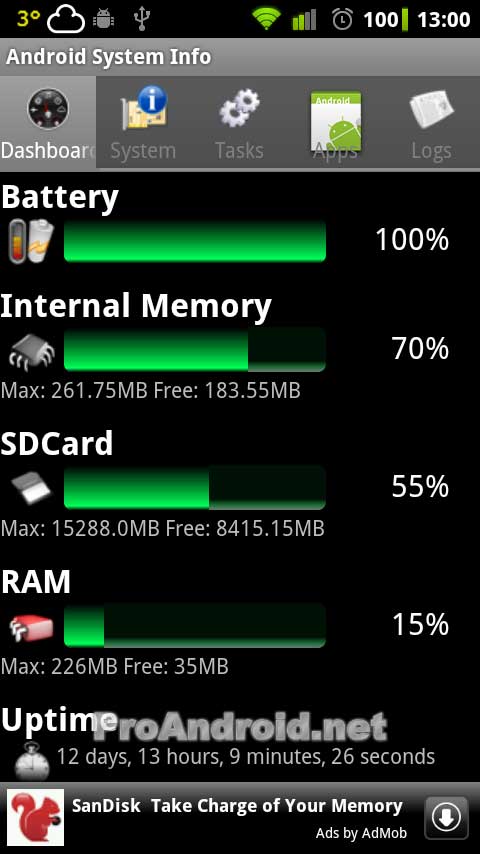The width and height of the screenshot is (480, 854).
Task: Tap the stopwatch icon under Uptime
Action: pyautogui.click(x=32, y=760)
